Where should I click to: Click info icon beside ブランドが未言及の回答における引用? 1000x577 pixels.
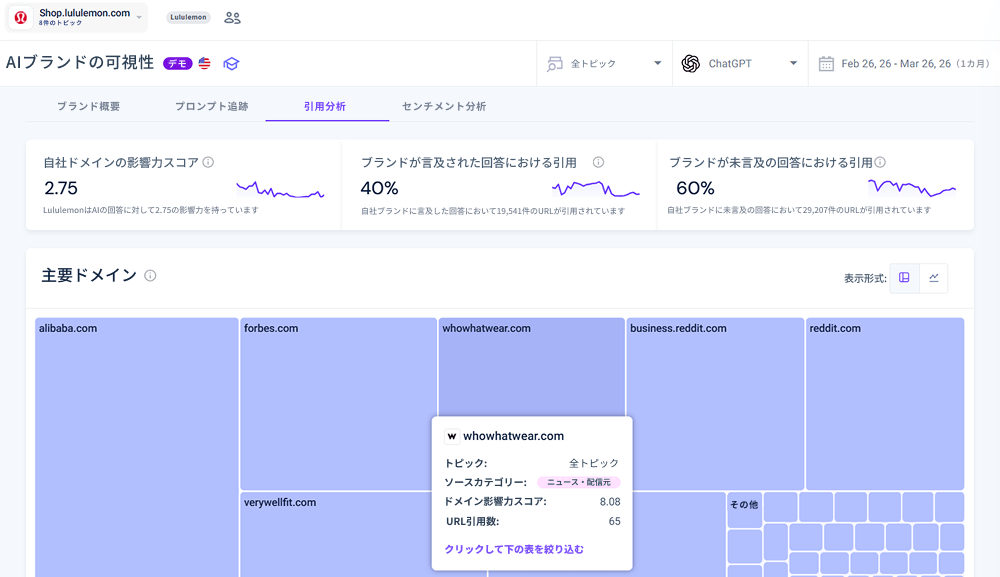[x=880, y=163]
